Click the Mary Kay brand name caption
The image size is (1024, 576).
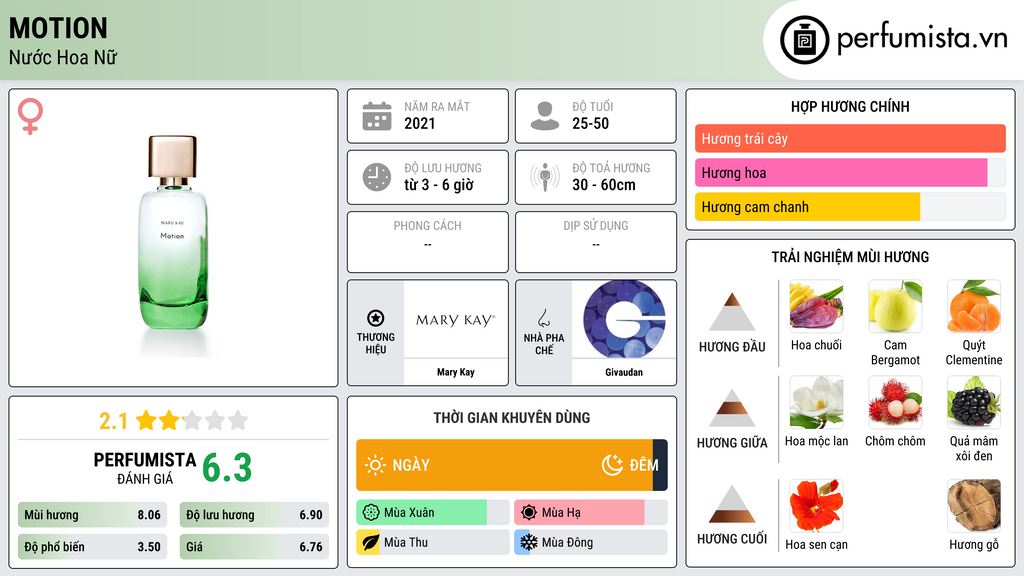click(456, 372)
